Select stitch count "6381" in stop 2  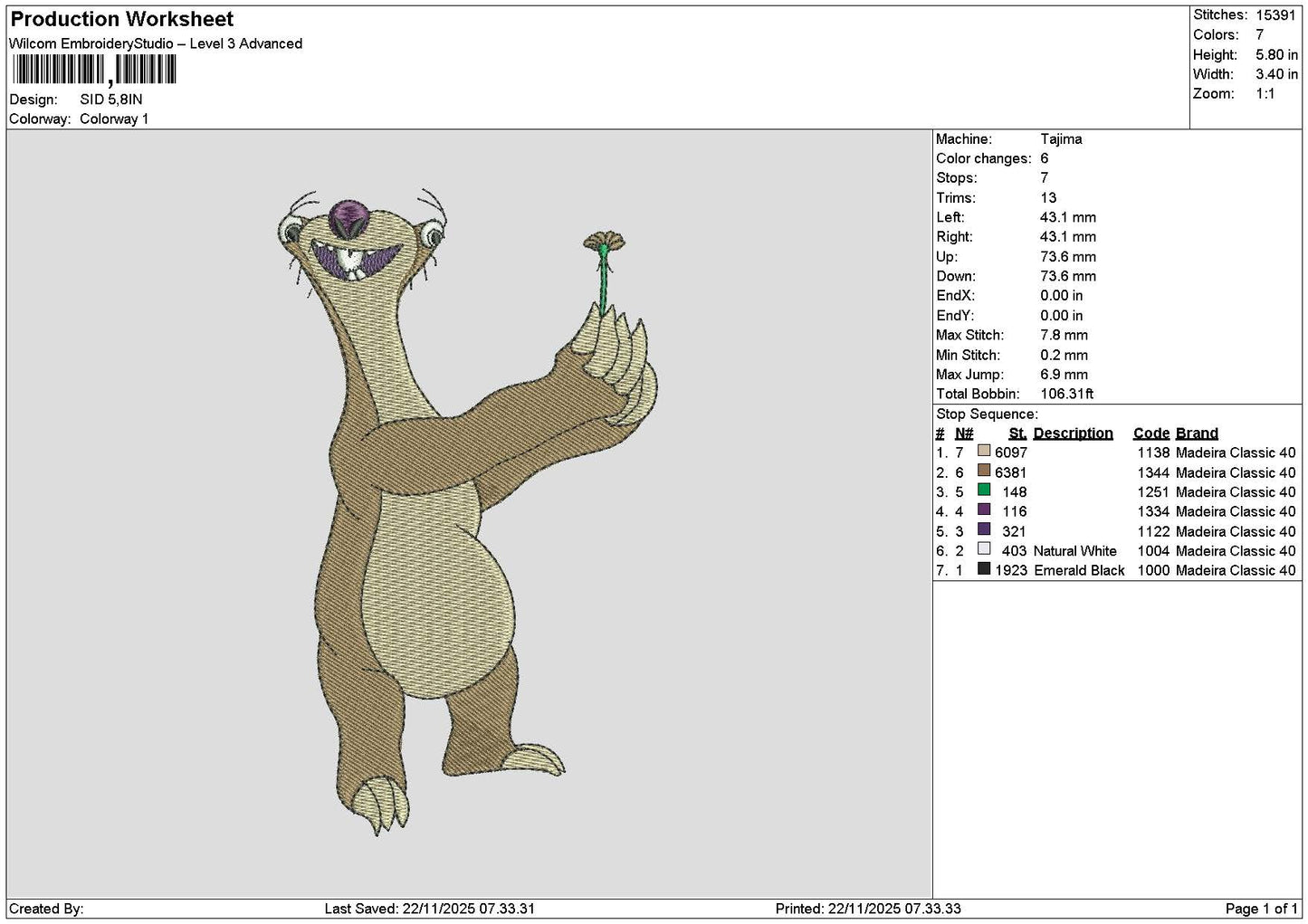(1011, 472)
